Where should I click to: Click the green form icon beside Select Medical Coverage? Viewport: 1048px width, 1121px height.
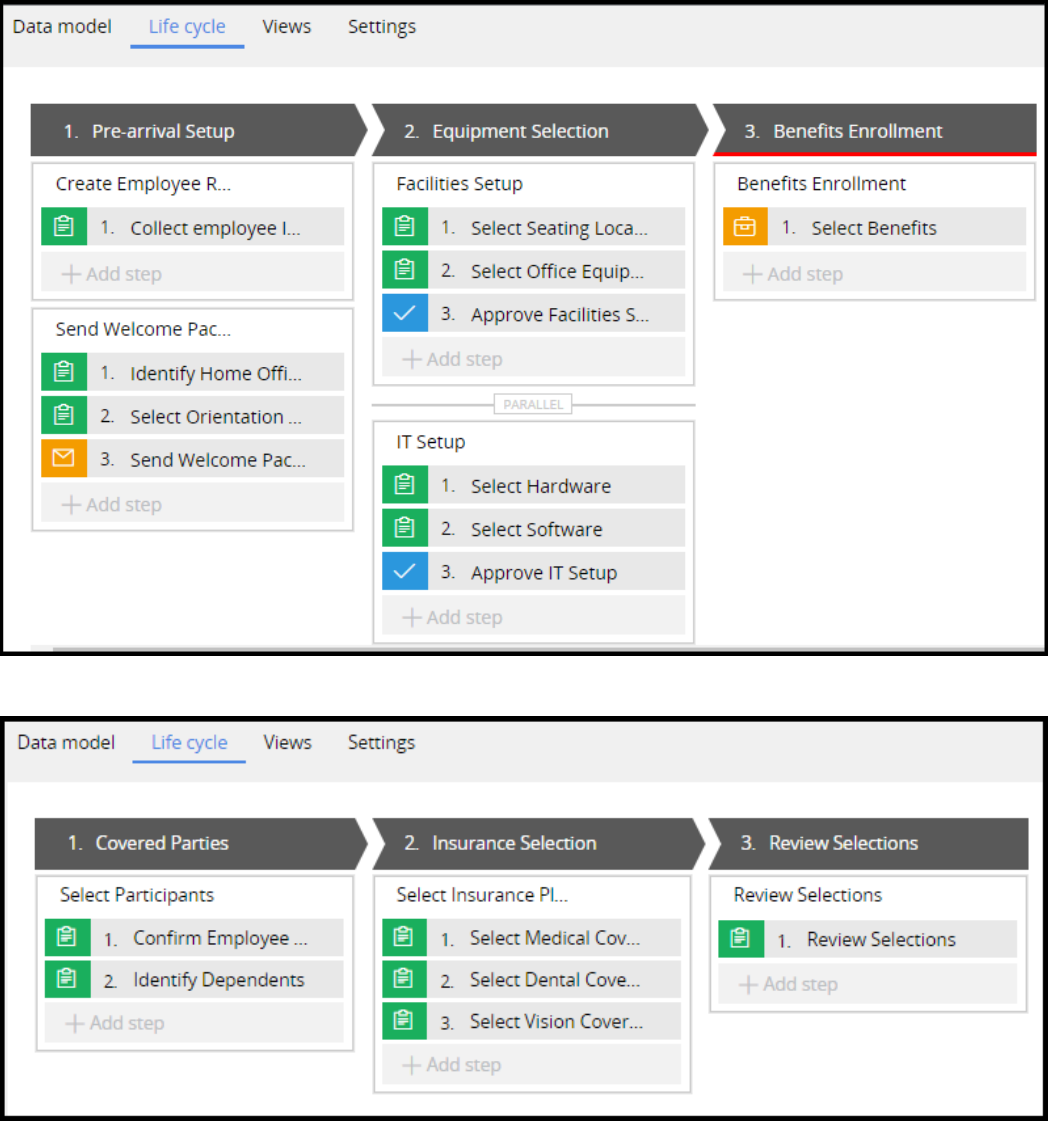click(405, 938)
